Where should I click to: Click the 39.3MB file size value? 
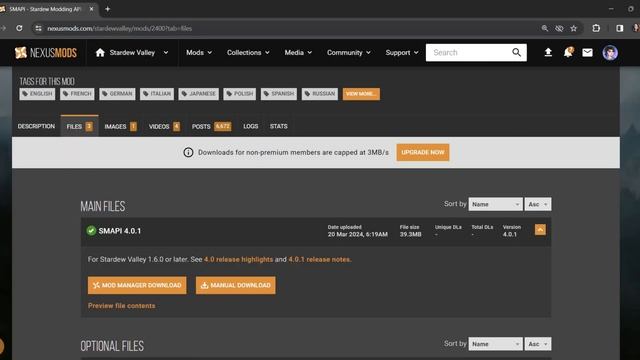(x=410, y=234)
